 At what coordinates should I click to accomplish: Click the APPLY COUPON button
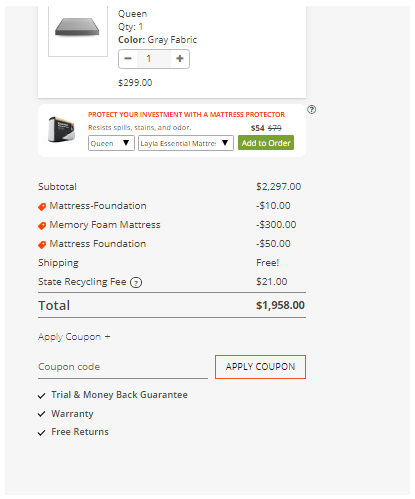pos(260,367)
